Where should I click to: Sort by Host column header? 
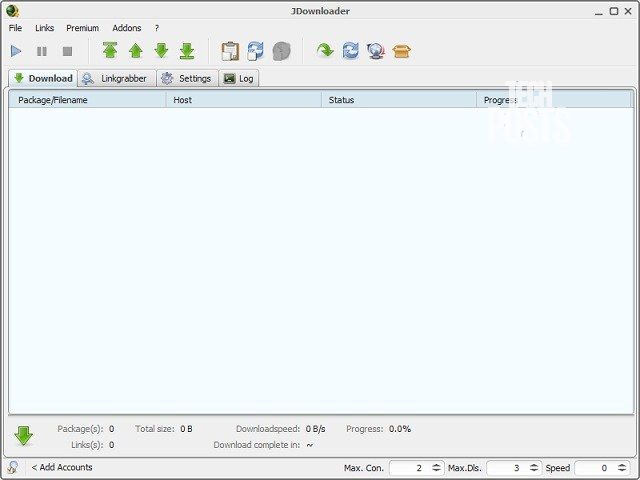pos(244,100)
